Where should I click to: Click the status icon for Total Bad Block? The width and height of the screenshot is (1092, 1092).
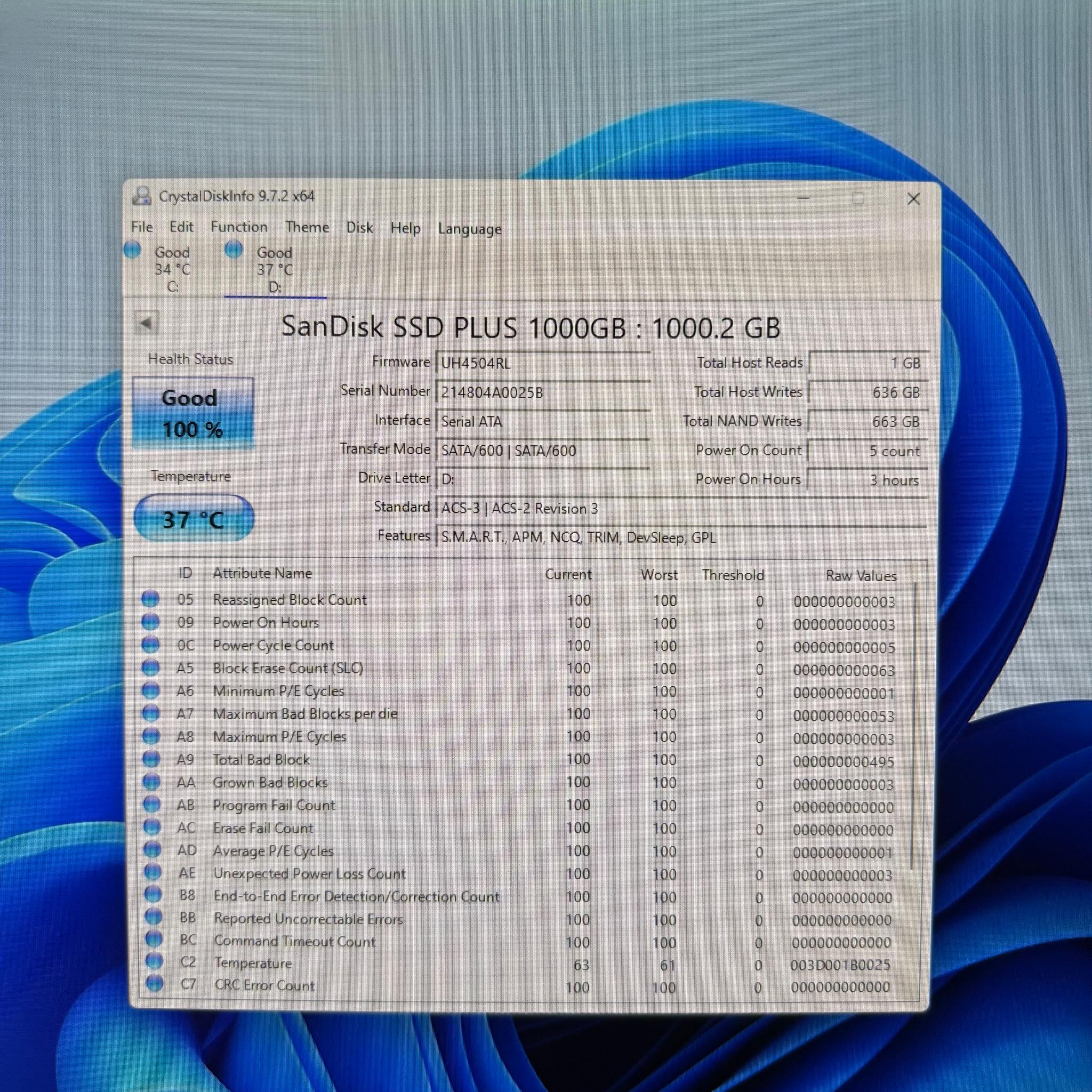click(x=151, y=759)
